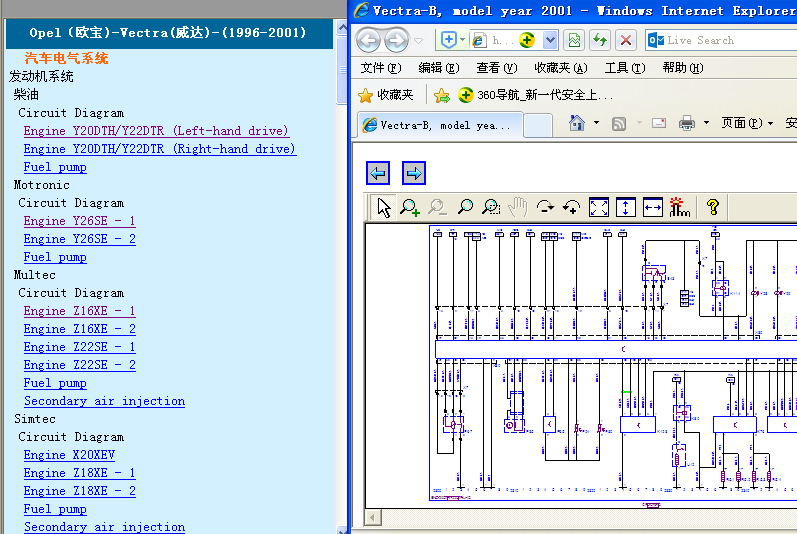Open the viewer help question mark
The image size is (797, 534).
point(713,207)
